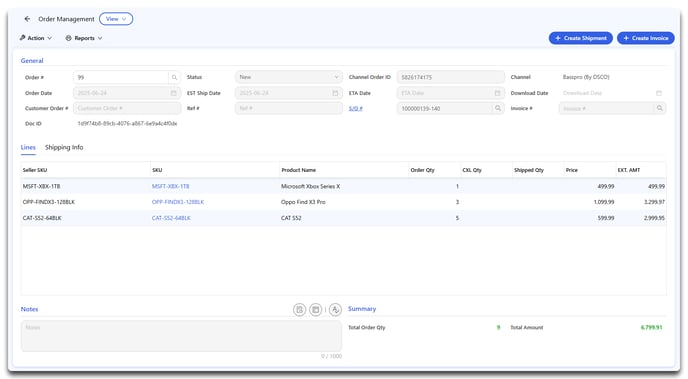Open the ETA Date calendar picker icon
Screen dimensions: 688x379
point(497,93)
